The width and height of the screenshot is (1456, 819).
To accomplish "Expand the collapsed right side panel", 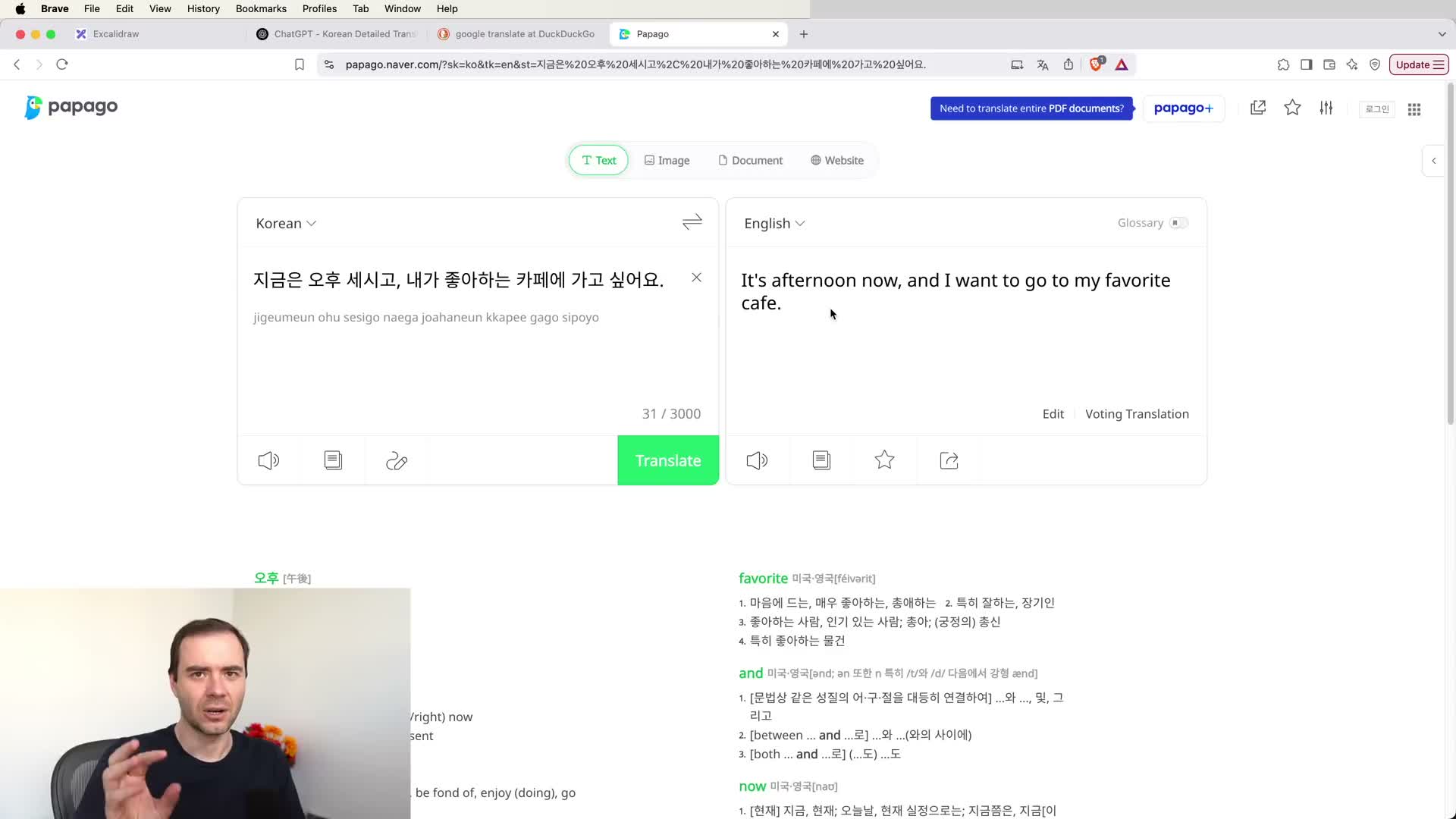I will 1433,161.
